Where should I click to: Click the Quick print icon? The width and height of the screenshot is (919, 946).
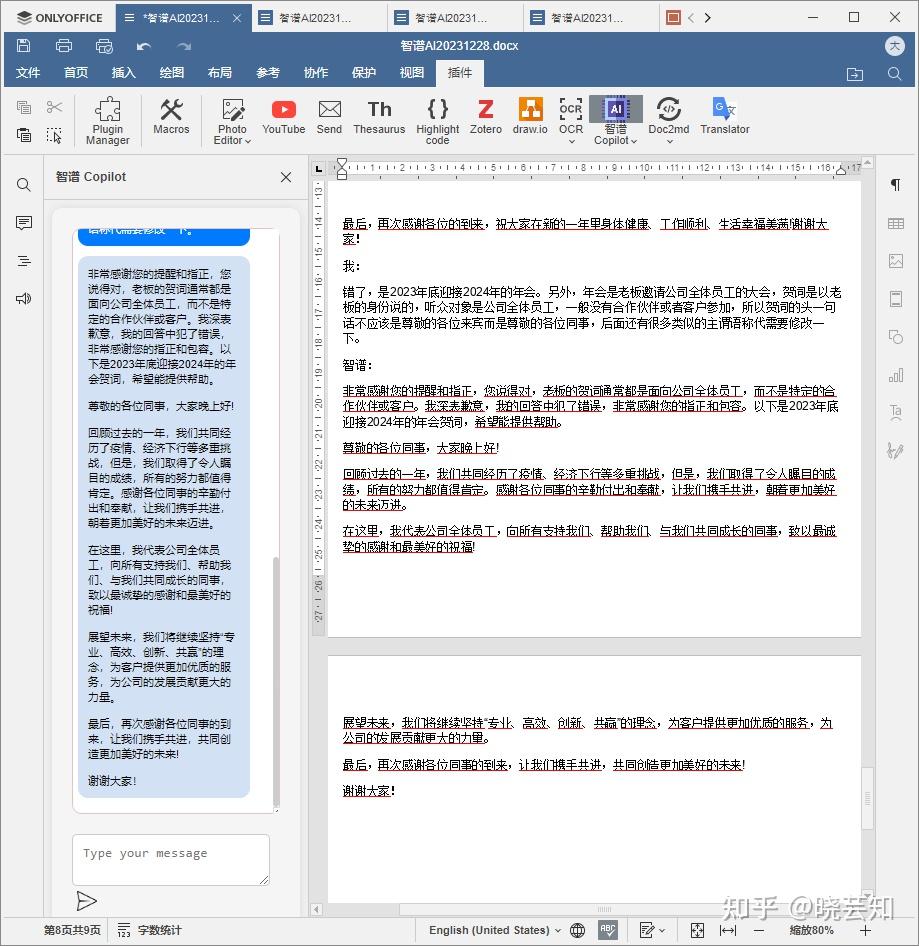[x=104, y=45]
